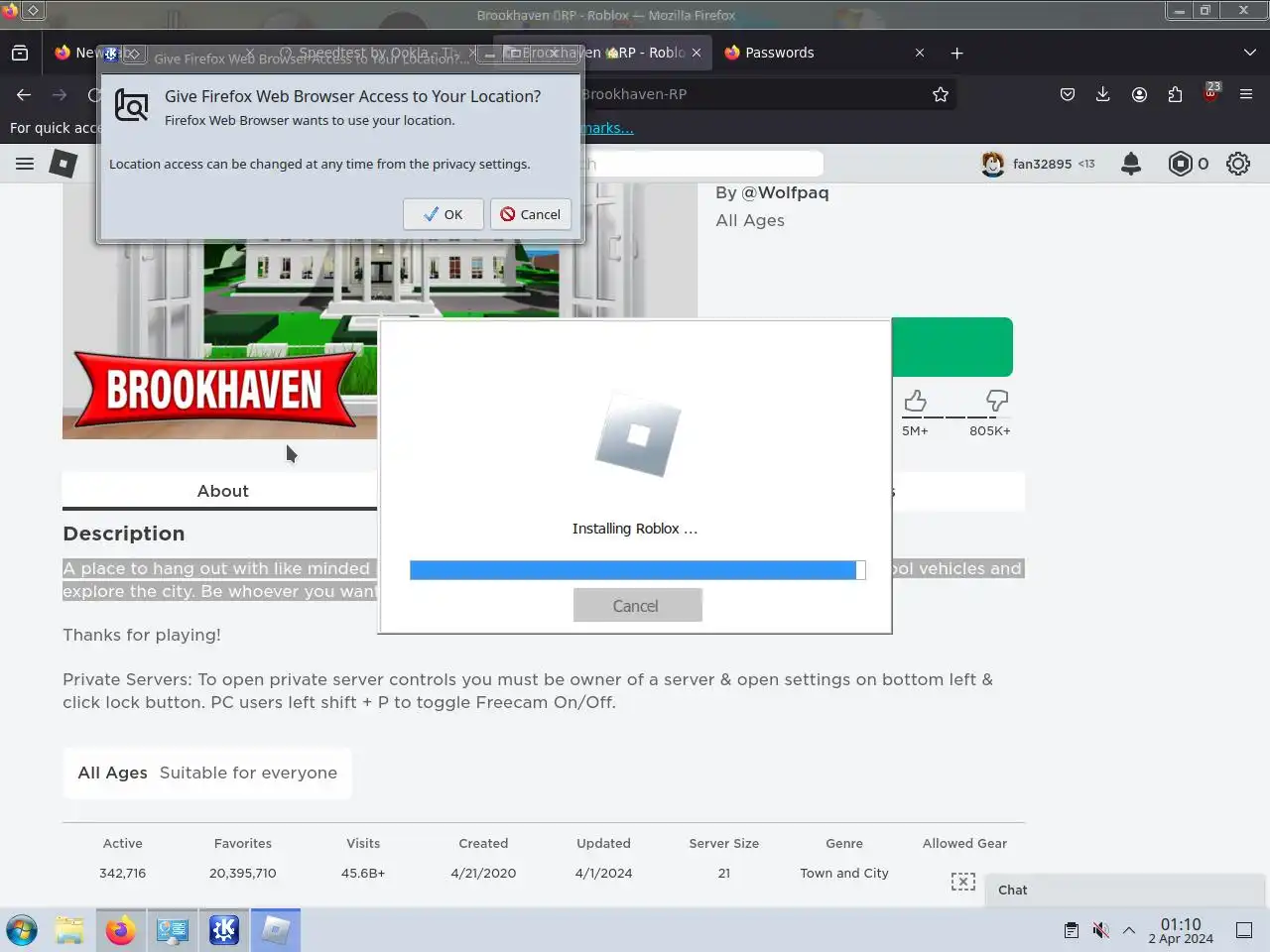
Task: Deny location access by clicking Cancel in the dialog
Action: pyautogui.click(x=530, y=214)
